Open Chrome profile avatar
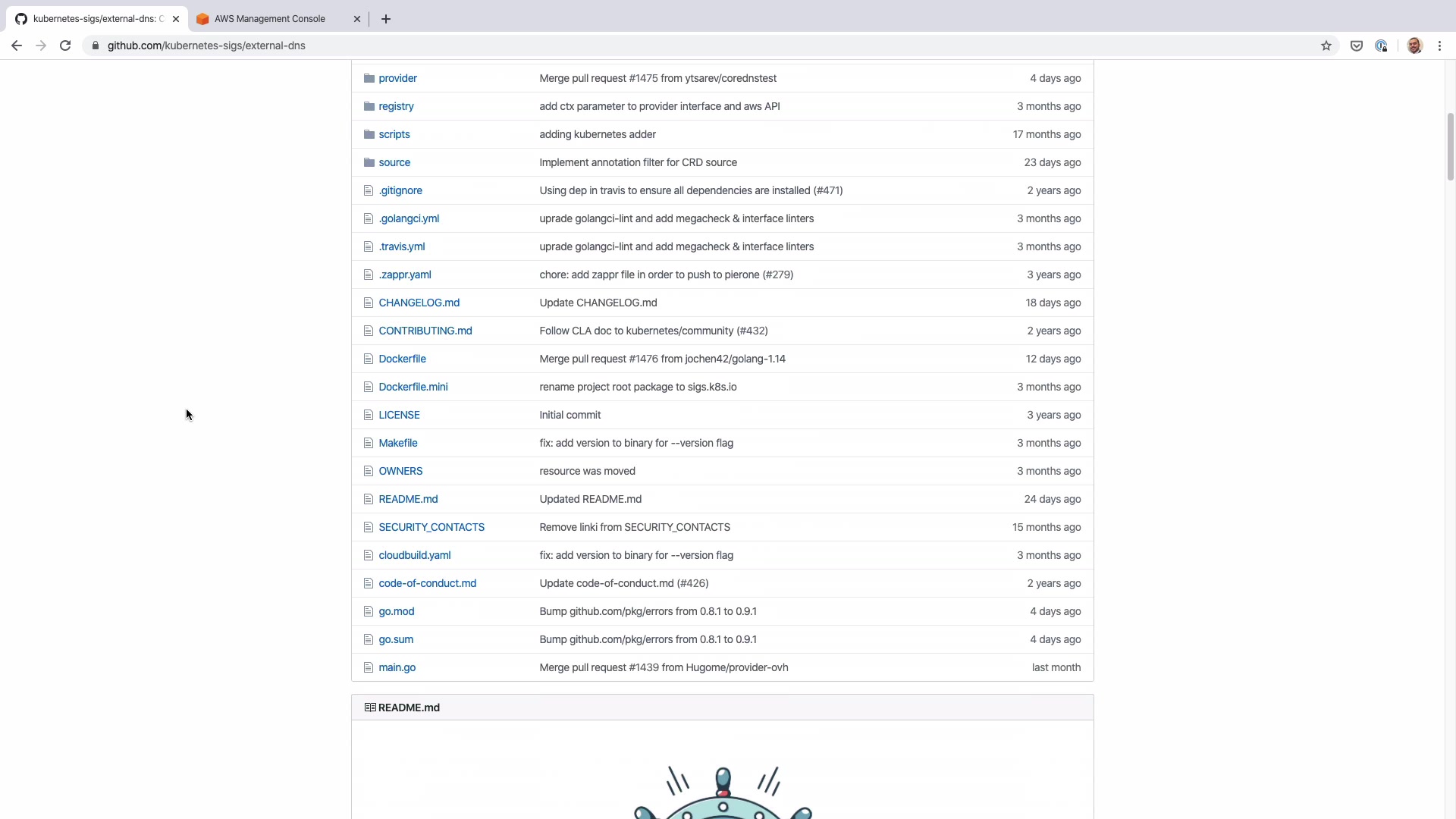Image resolution: width=1456 pixels, height=819 pixels. pyautogui.click(x=1414, y=45)
